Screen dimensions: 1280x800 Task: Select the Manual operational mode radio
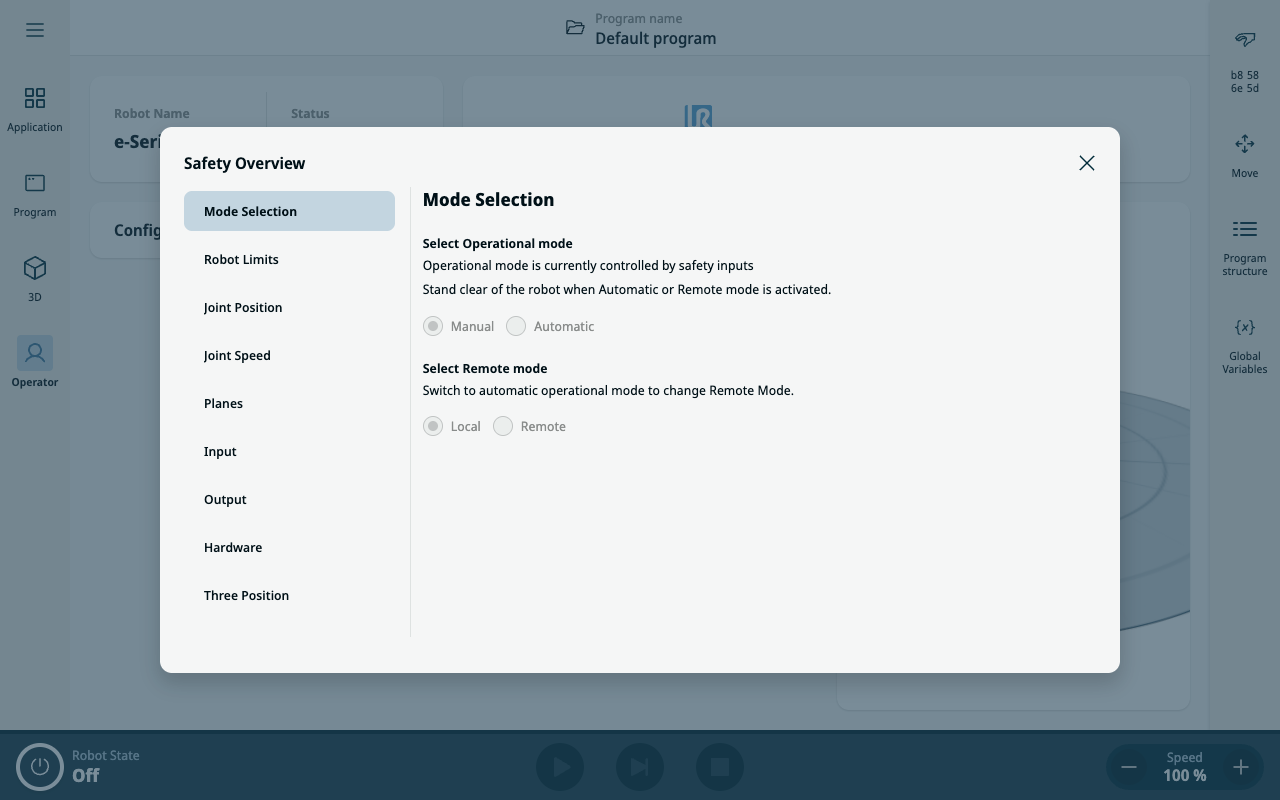433,326
